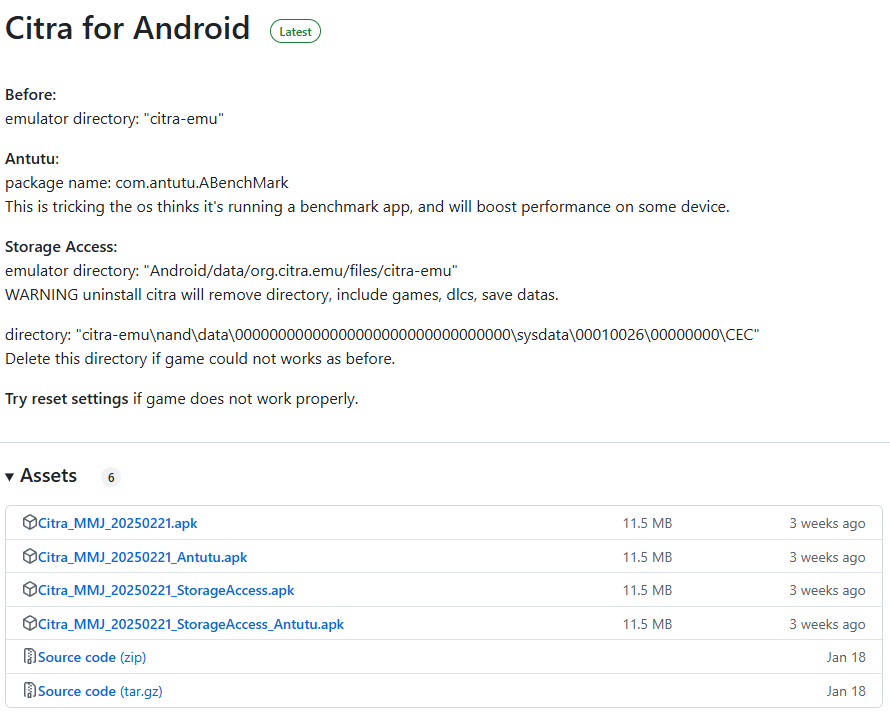This screenshot has height=715, width=890.
Task: Click the 11.5 MB size of Citra_MMJ_20250221.apk
Action: [647, 523]
